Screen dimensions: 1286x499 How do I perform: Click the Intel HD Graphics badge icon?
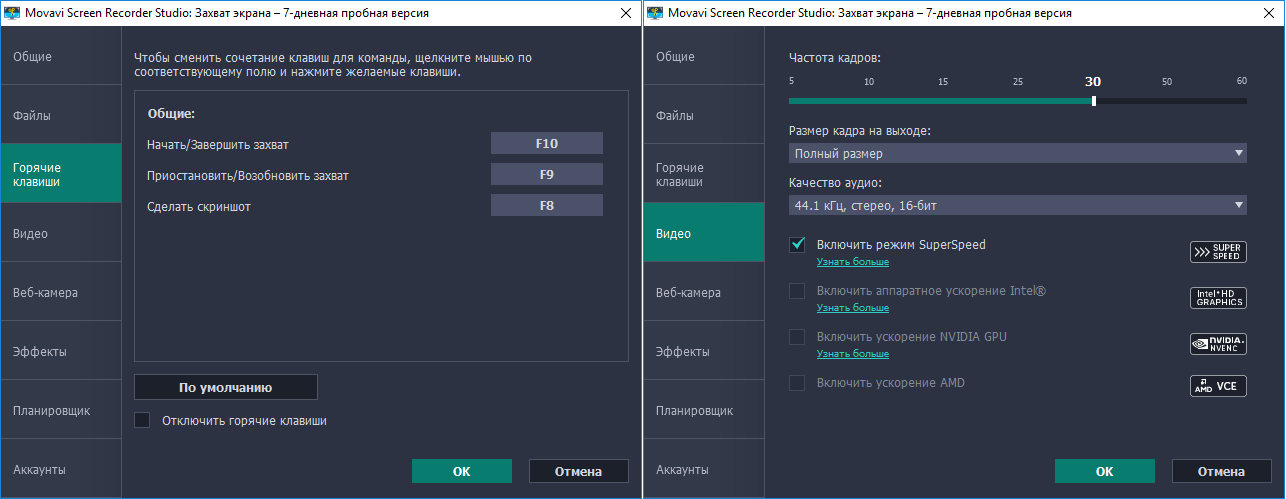(1218, 298)
